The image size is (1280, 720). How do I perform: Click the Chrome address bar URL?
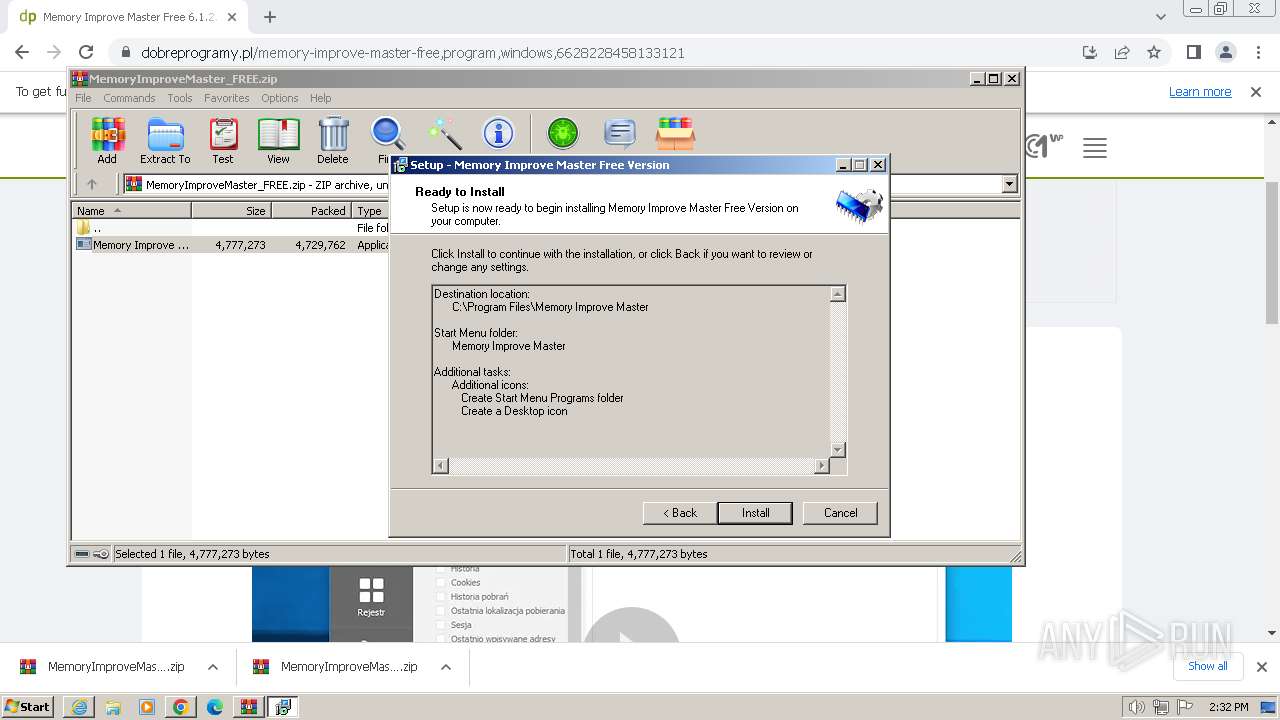click(413, 53)
